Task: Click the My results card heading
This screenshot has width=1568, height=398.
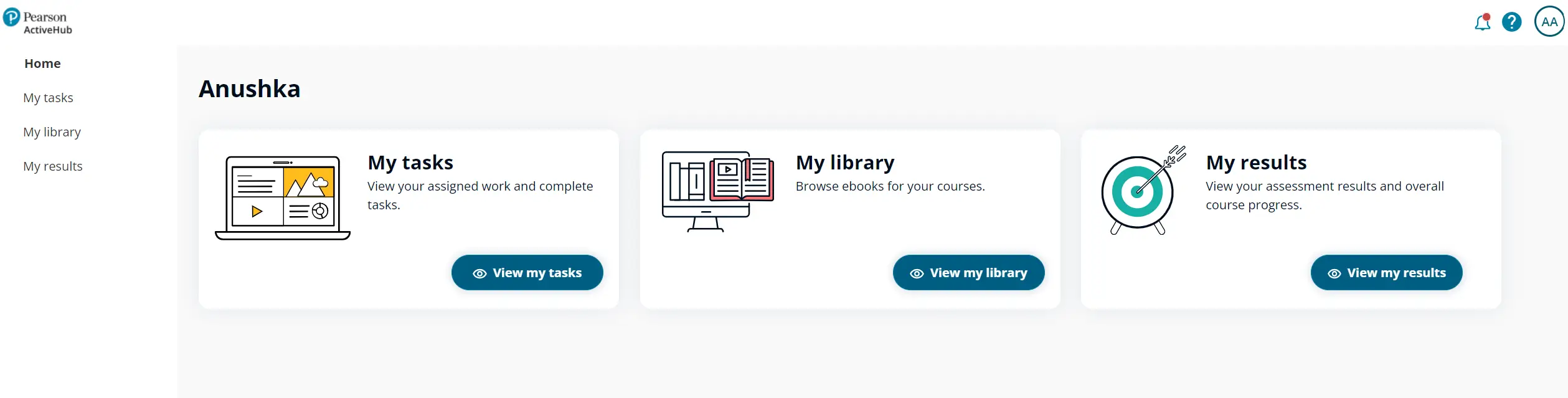Action: pos(1256,163)
